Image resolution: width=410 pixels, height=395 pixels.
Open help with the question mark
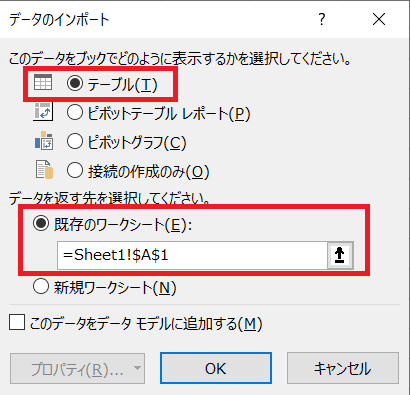click(x=321, y=19)
